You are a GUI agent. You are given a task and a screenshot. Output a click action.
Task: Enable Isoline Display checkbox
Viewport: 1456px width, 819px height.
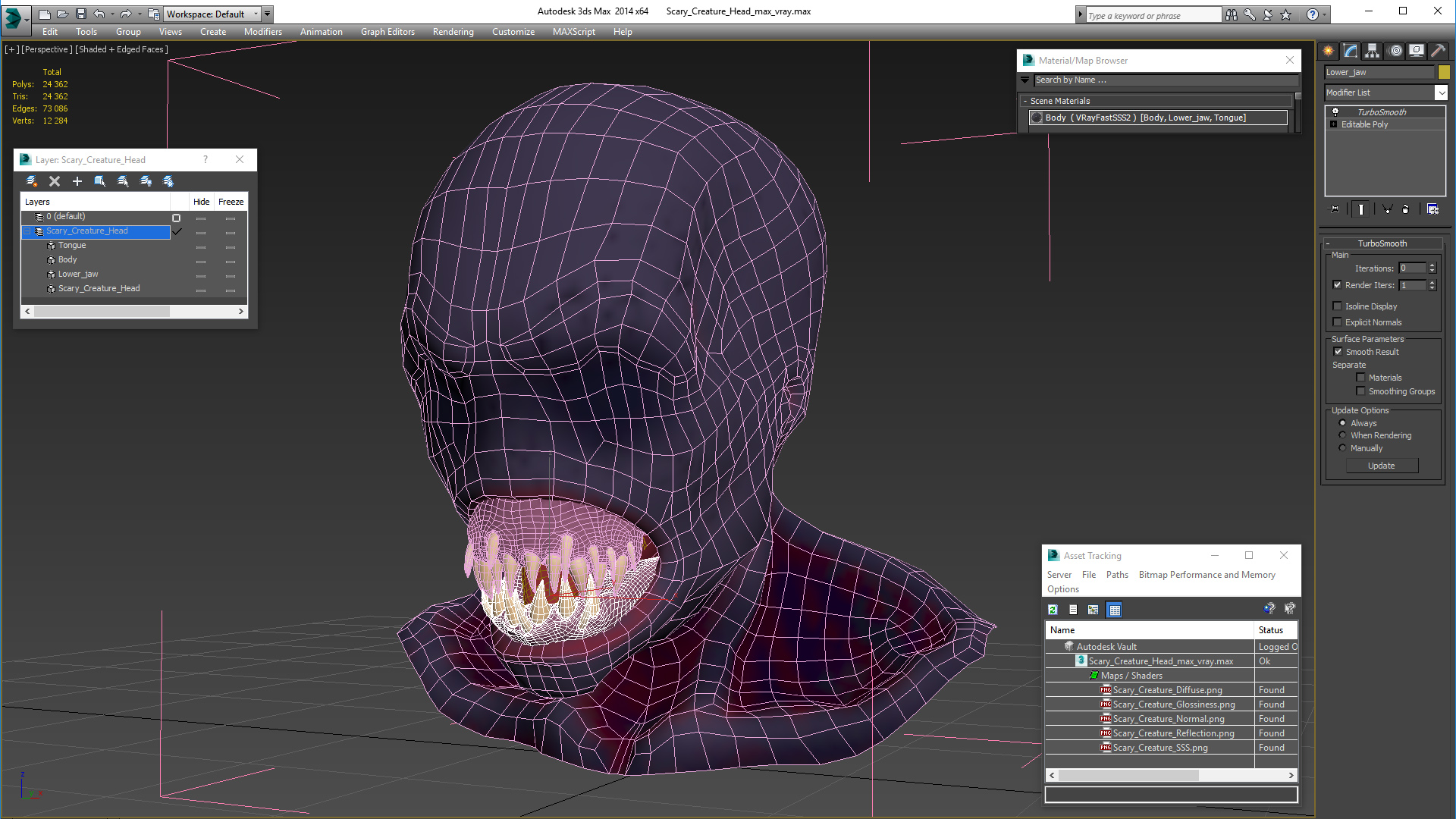[x=1338, y=306]
